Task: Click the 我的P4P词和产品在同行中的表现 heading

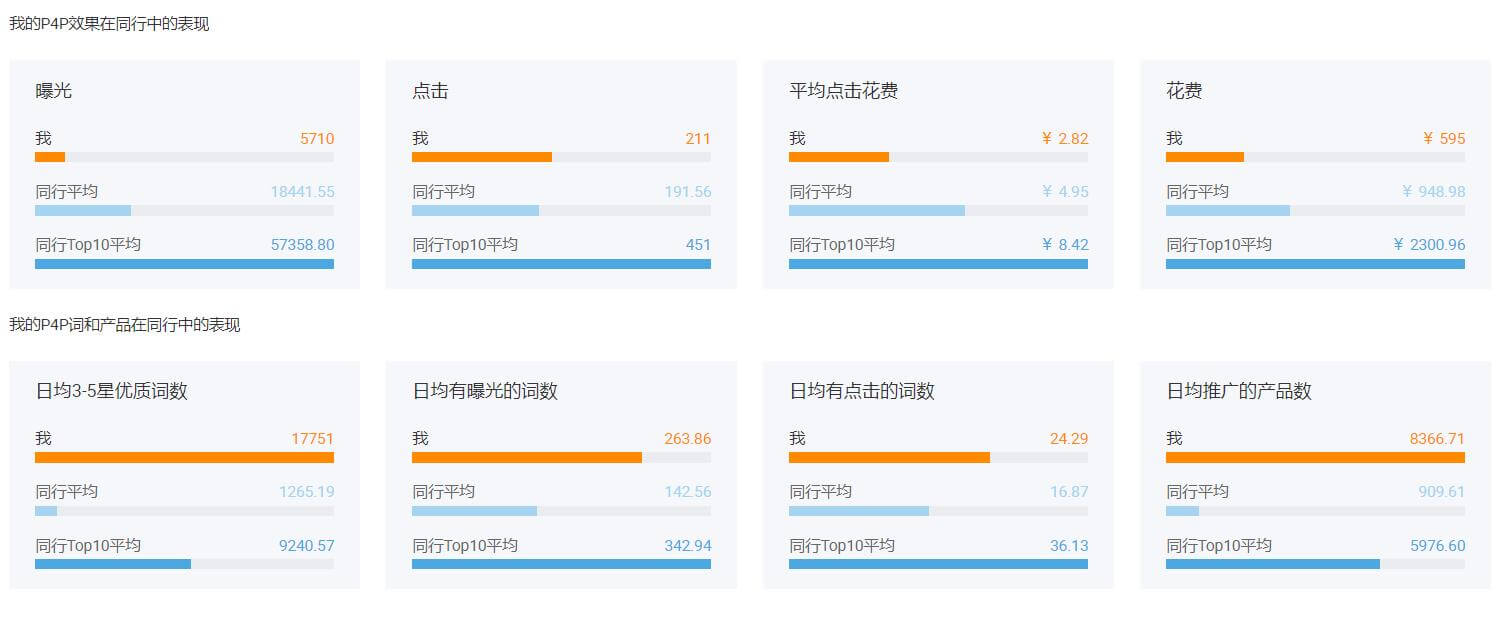Action: point(125,325)
